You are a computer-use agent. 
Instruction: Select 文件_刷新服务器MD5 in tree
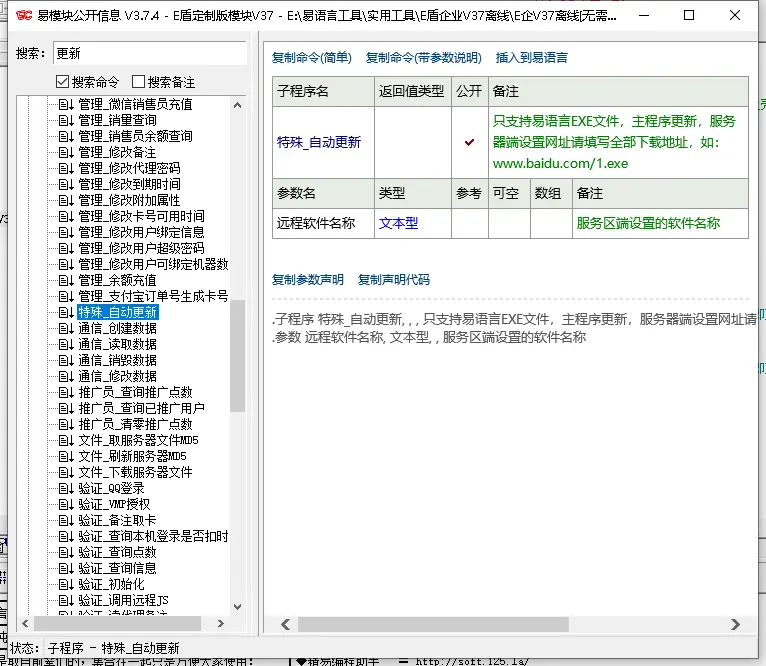pos(132,456)
